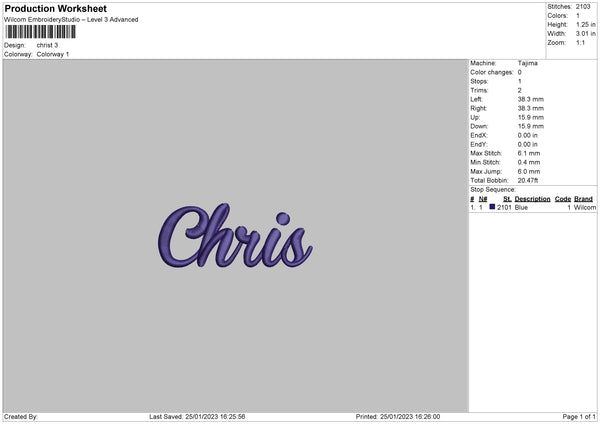Click the Min Stitch value '0.4 mm'
Screen dimensions: 600x424
[x=529, y=162]
